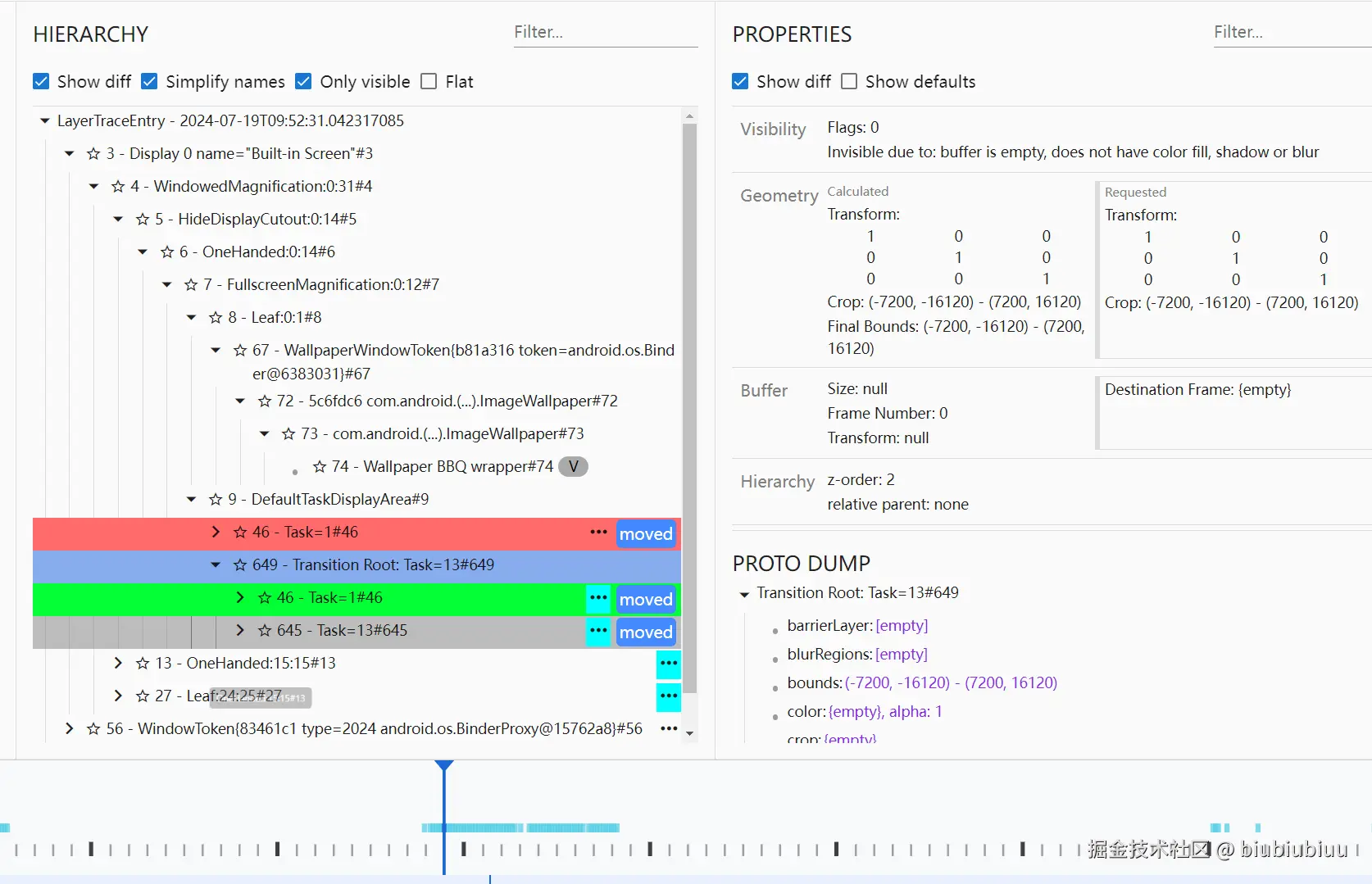1372x884 pixels.
Task: Expand the 27 - Leaf:24:25#27 node
Action: (x=119, y=696)
